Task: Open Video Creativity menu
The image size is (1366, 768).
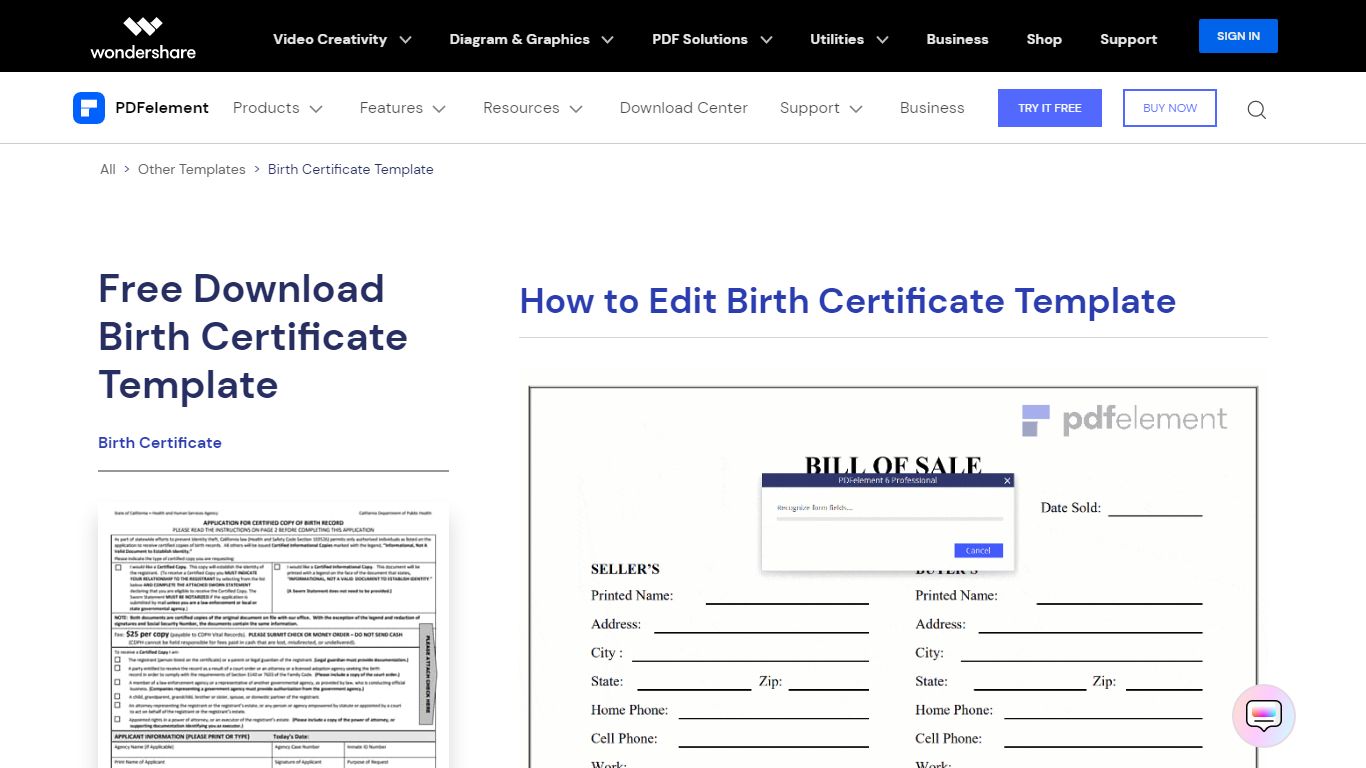Action: tap(330, 39)
